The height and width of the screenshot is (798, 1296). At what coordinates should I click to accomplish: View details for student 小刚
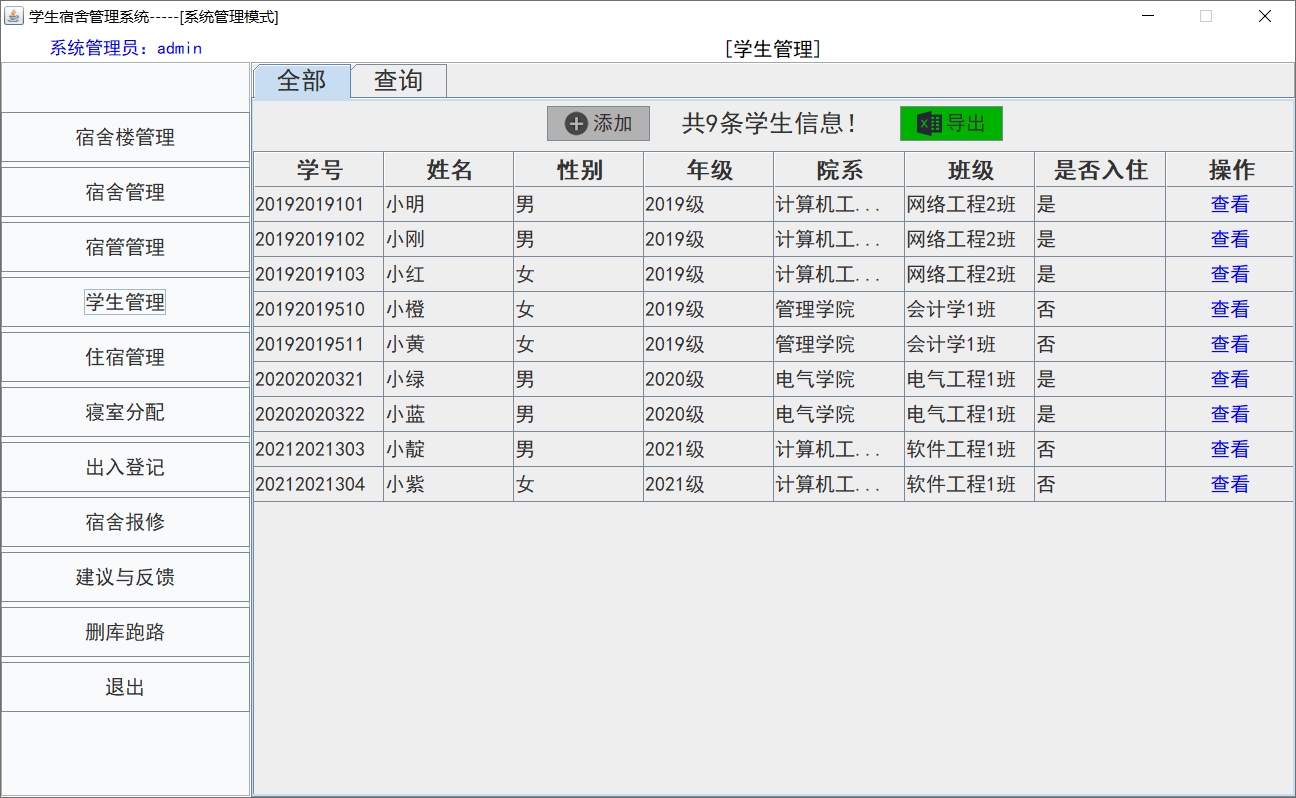pyautogui.click(x=1230, y=239)
